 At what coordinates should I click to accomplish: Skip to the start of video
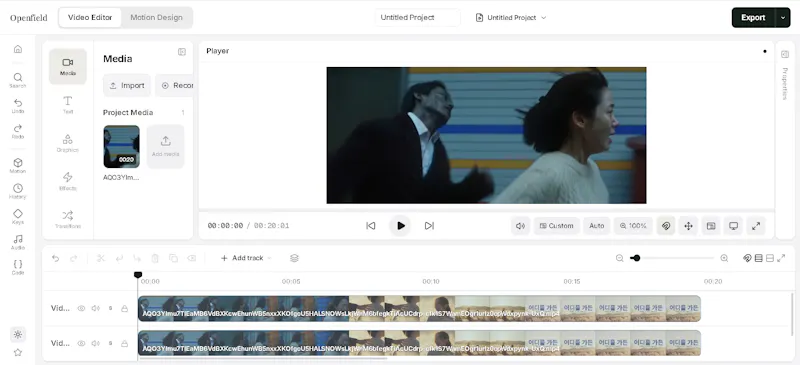[371, 226]
